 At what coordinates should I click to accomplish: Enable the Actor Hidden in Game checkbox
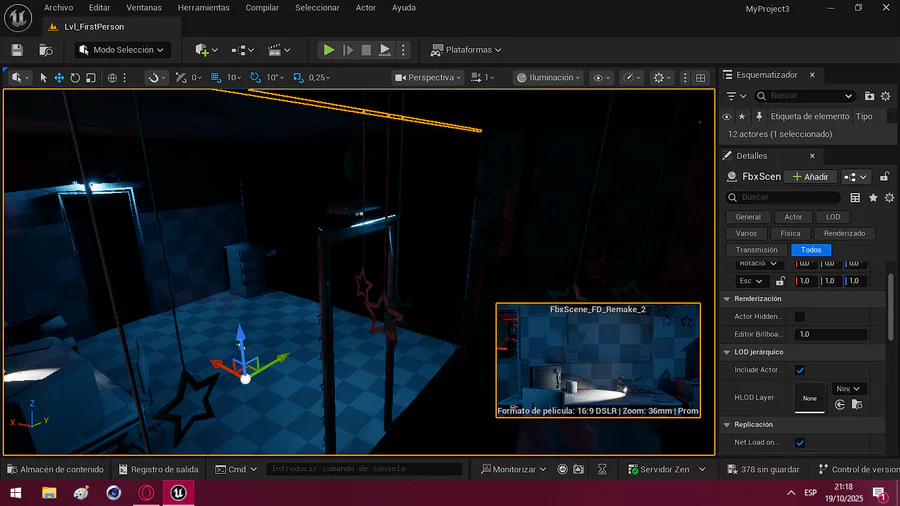pyautogui.click(x=800, y=316)
